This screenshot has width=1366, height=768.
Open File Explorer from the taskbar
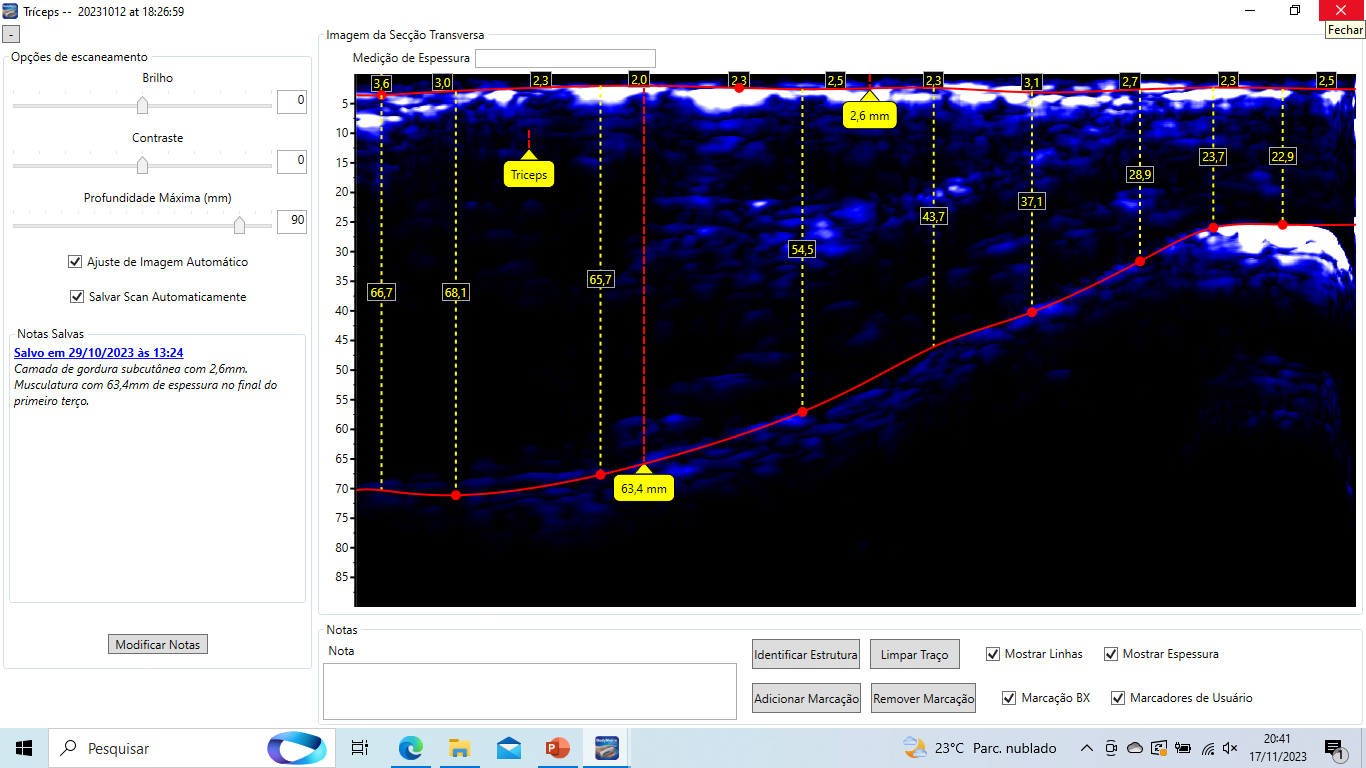tap(459, 748)
